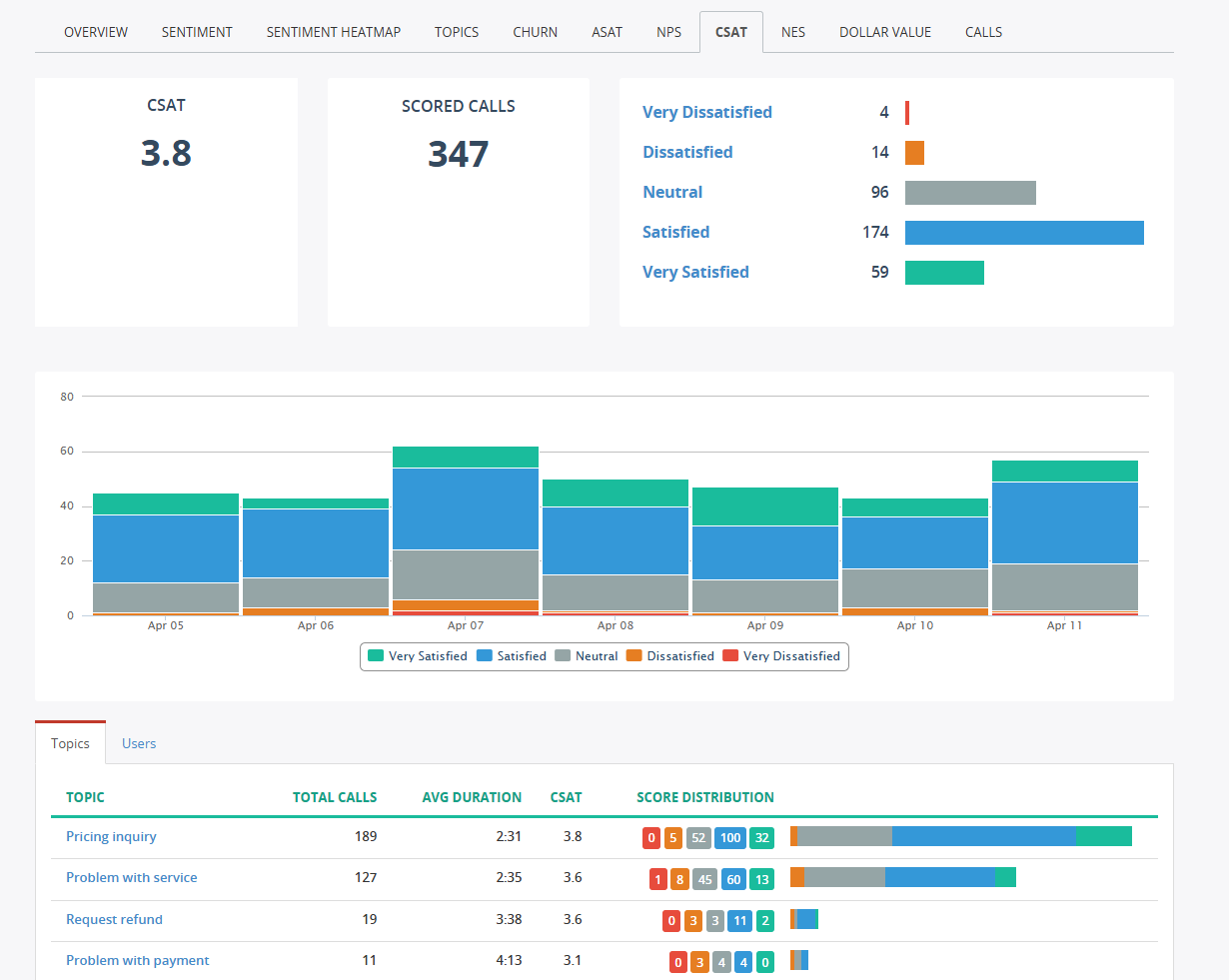Open the DOLLAR VALUE tab
The width and height of the screenshot is (1229, 980).
pos(884,31)
